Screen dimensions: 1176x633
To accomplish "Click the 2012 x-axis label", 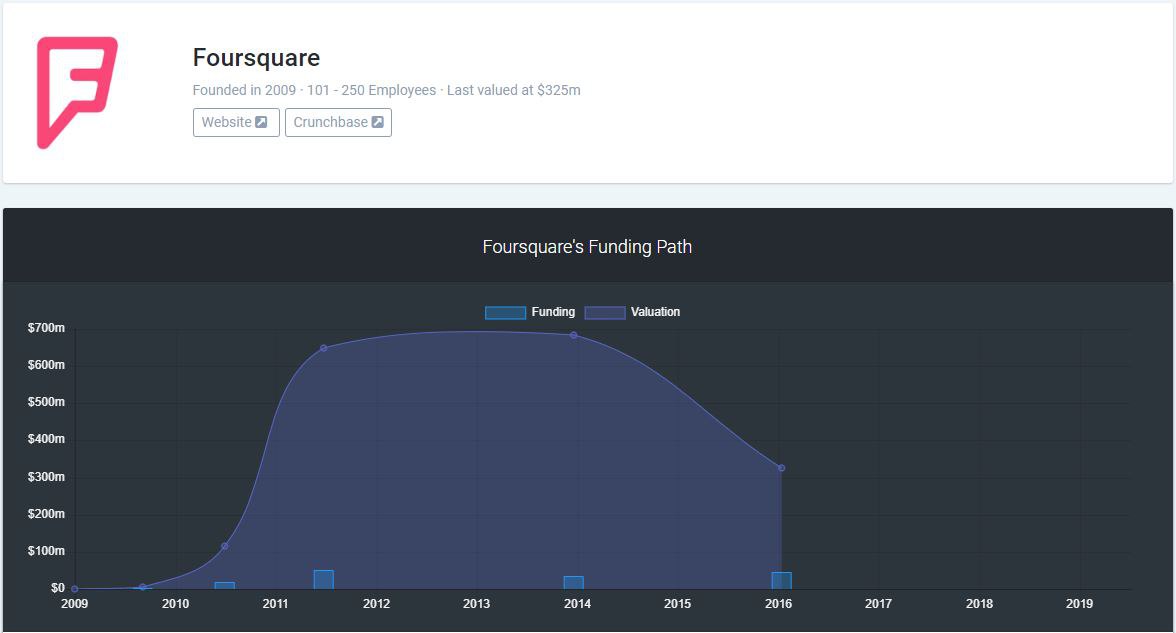I will (376, 604).
